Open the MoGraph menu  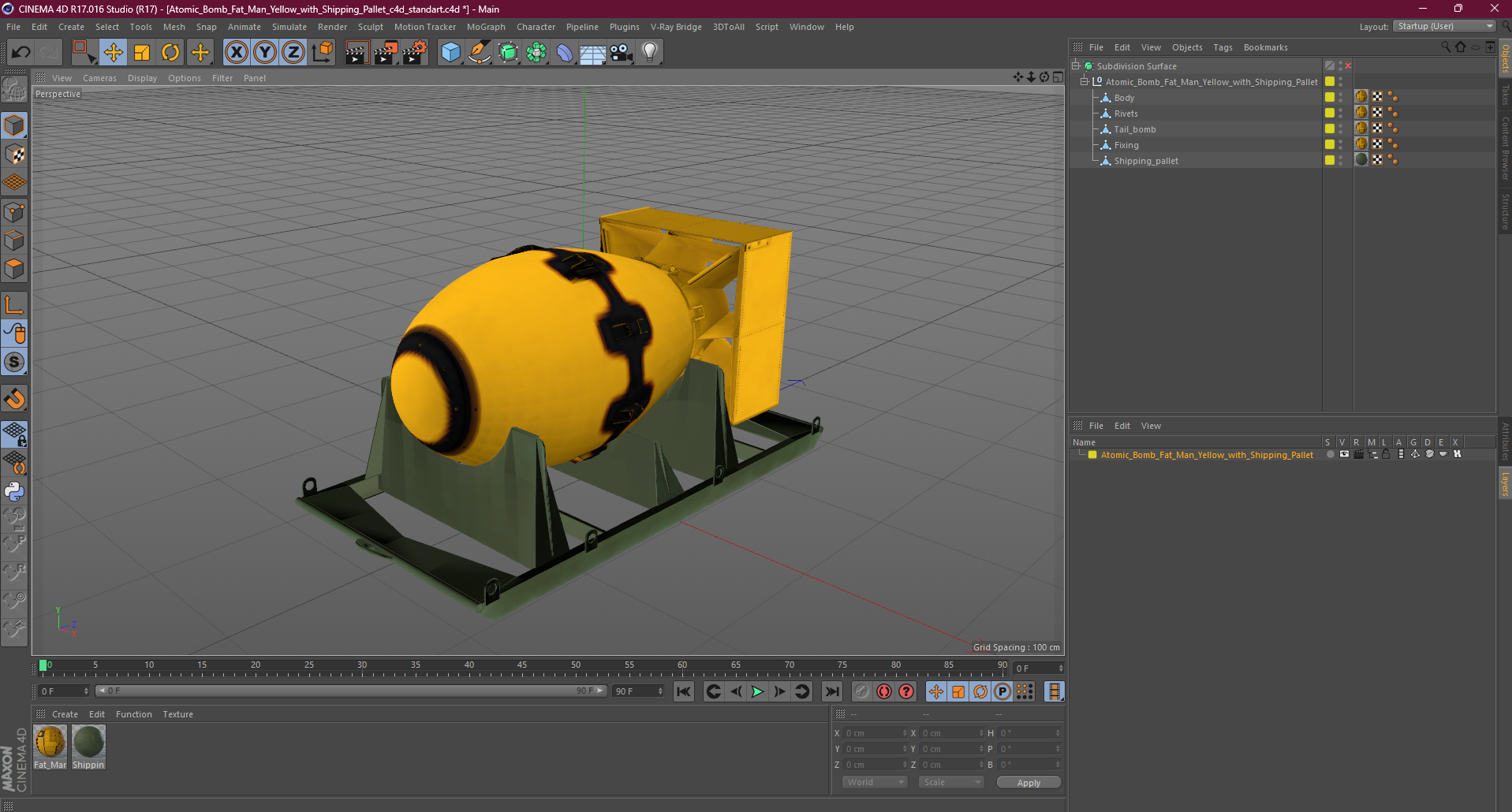click(486, 27)
